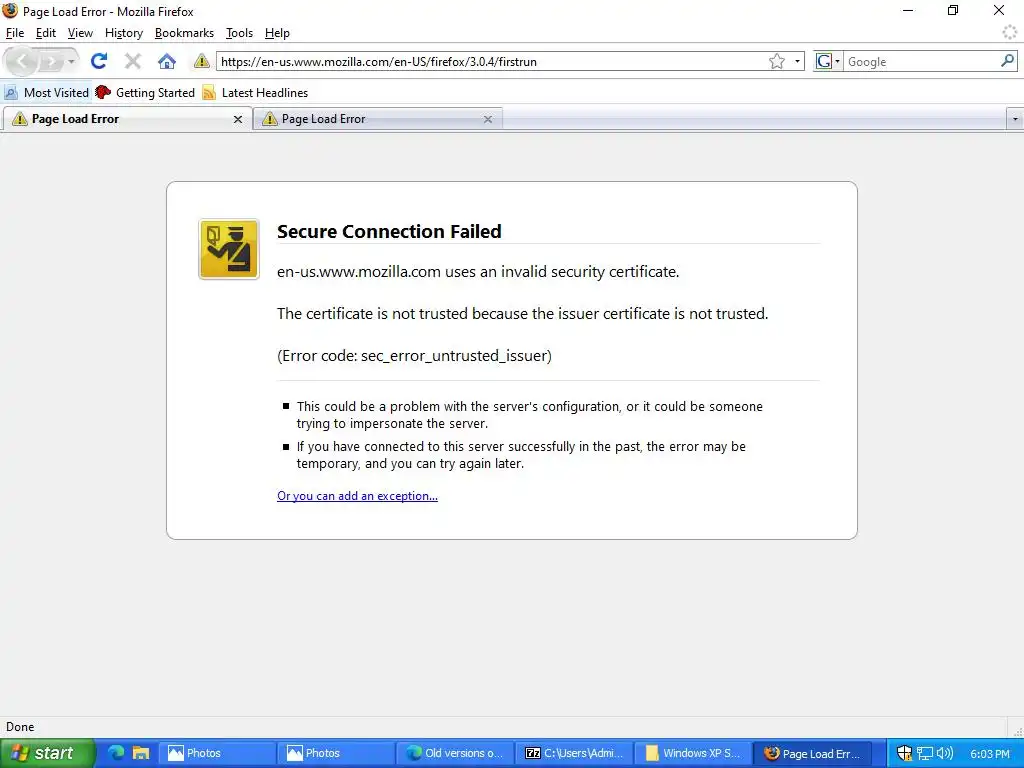1024x768 pixels.
Task: Open the Help menu
Action: (x=277, y=33)
